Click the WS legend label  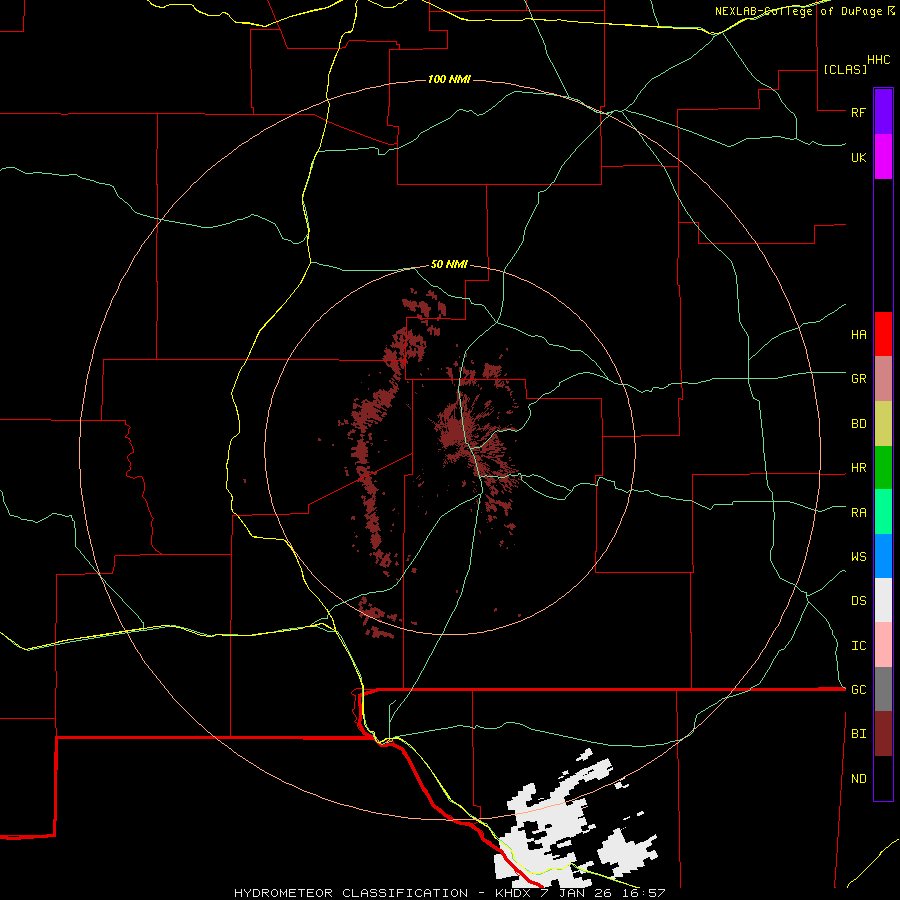pos(858,557)
